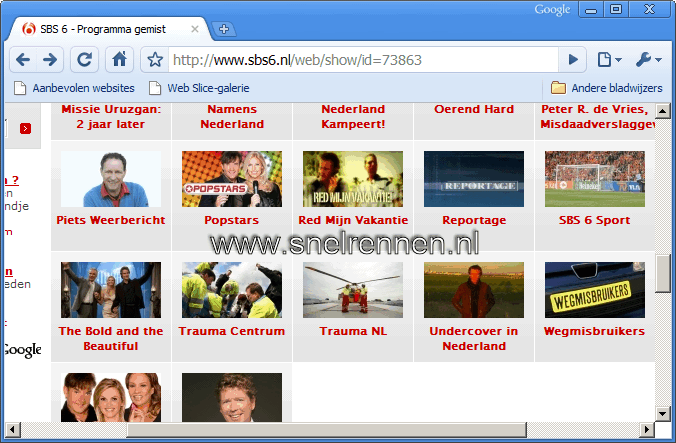Click the vertical scrollbar down arrow

(x=663, y=414)
